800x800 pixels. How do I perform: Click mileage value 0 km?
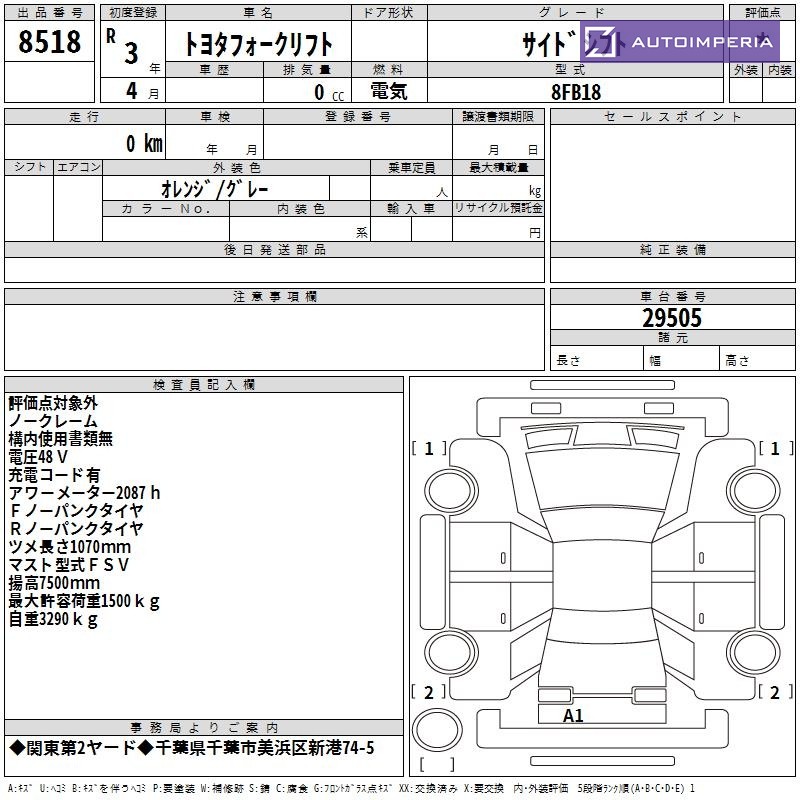[144, 143]
